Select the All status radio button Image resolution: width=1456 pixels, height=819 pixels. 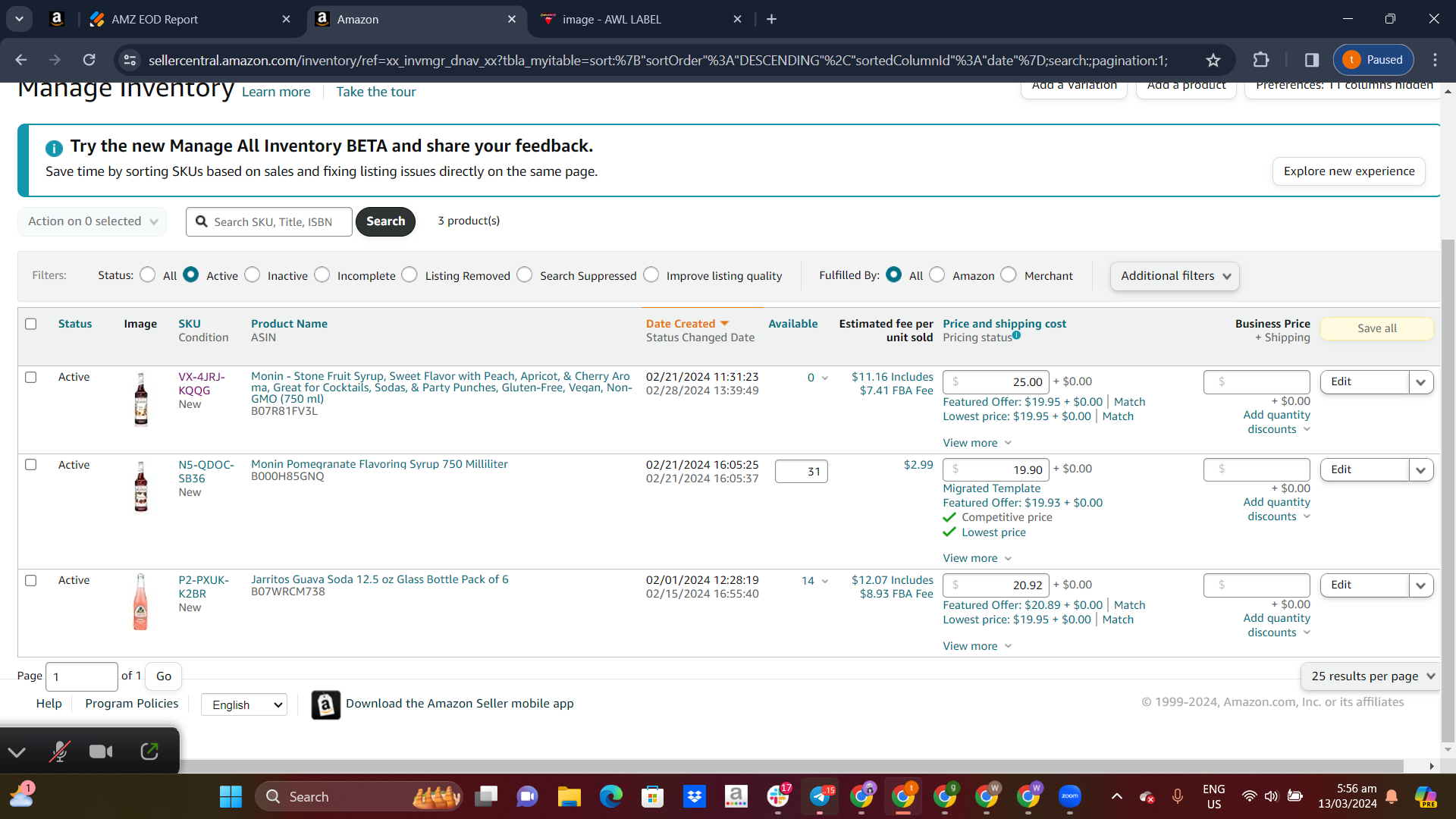(x=148, y=275)
